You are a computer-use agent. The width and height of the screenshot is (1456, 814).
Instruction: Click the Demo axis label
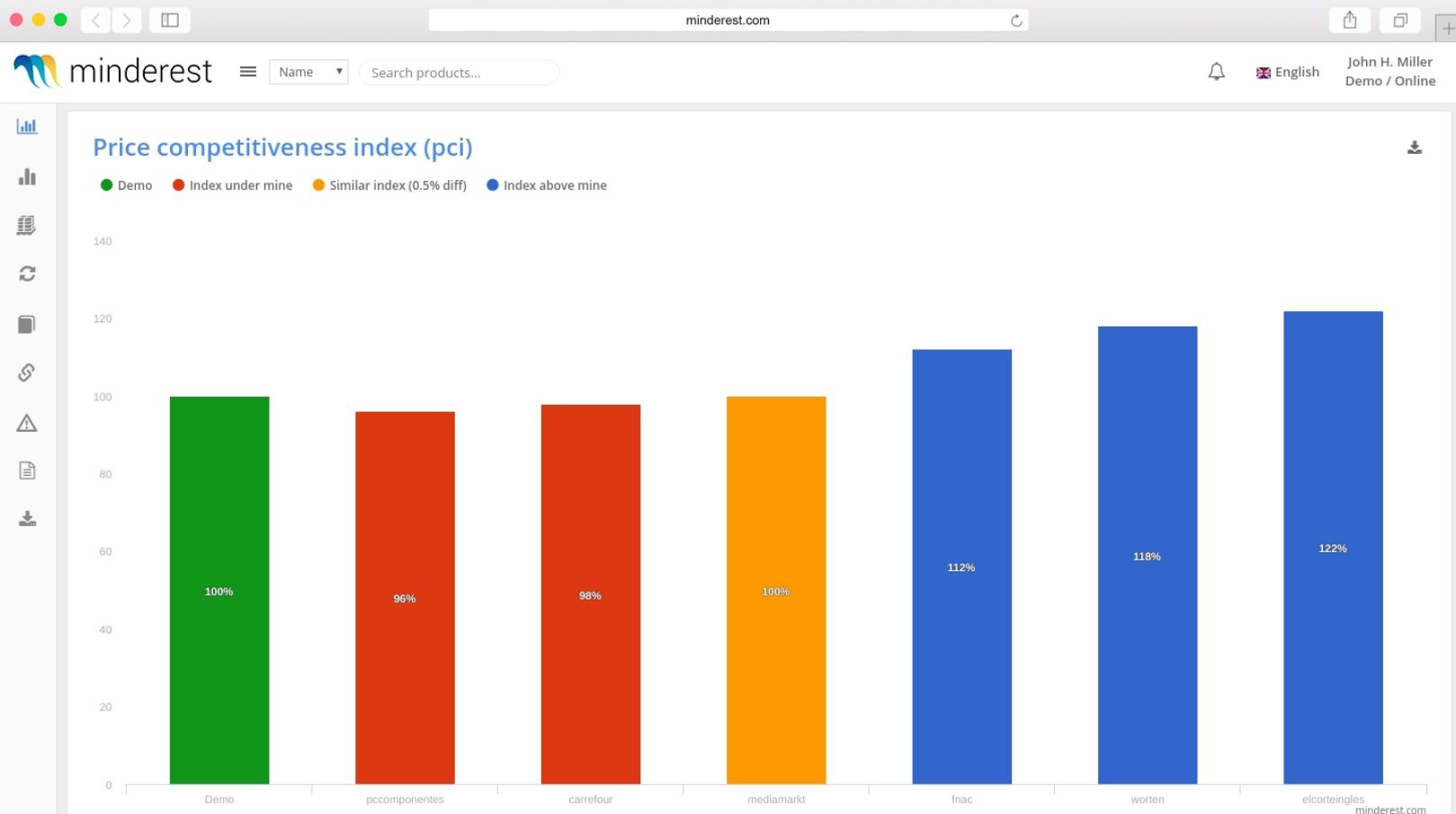pyautogui.click(x=219, y=800)
